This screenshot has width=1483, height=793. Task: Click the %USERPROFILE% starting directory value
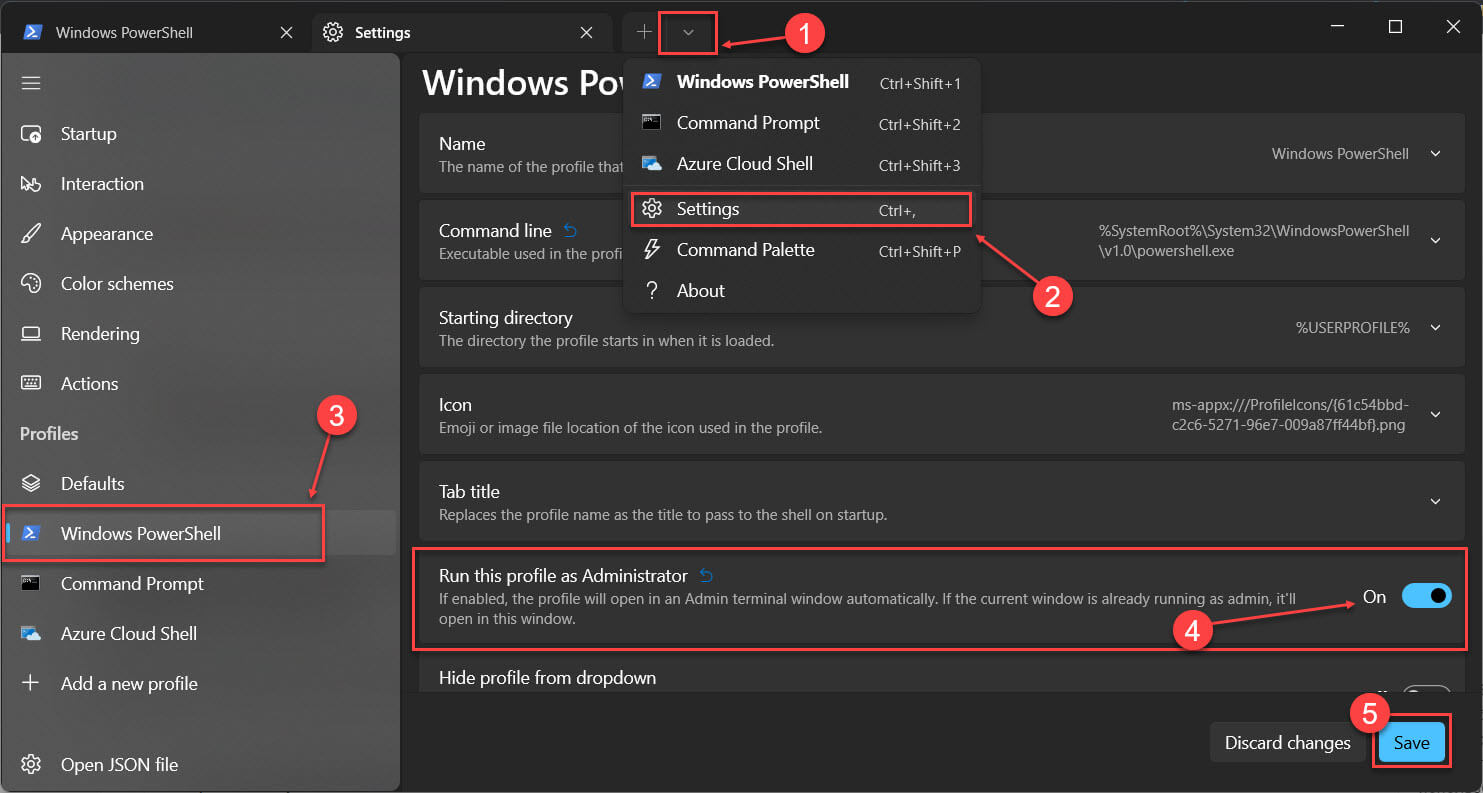[1353, 328]
